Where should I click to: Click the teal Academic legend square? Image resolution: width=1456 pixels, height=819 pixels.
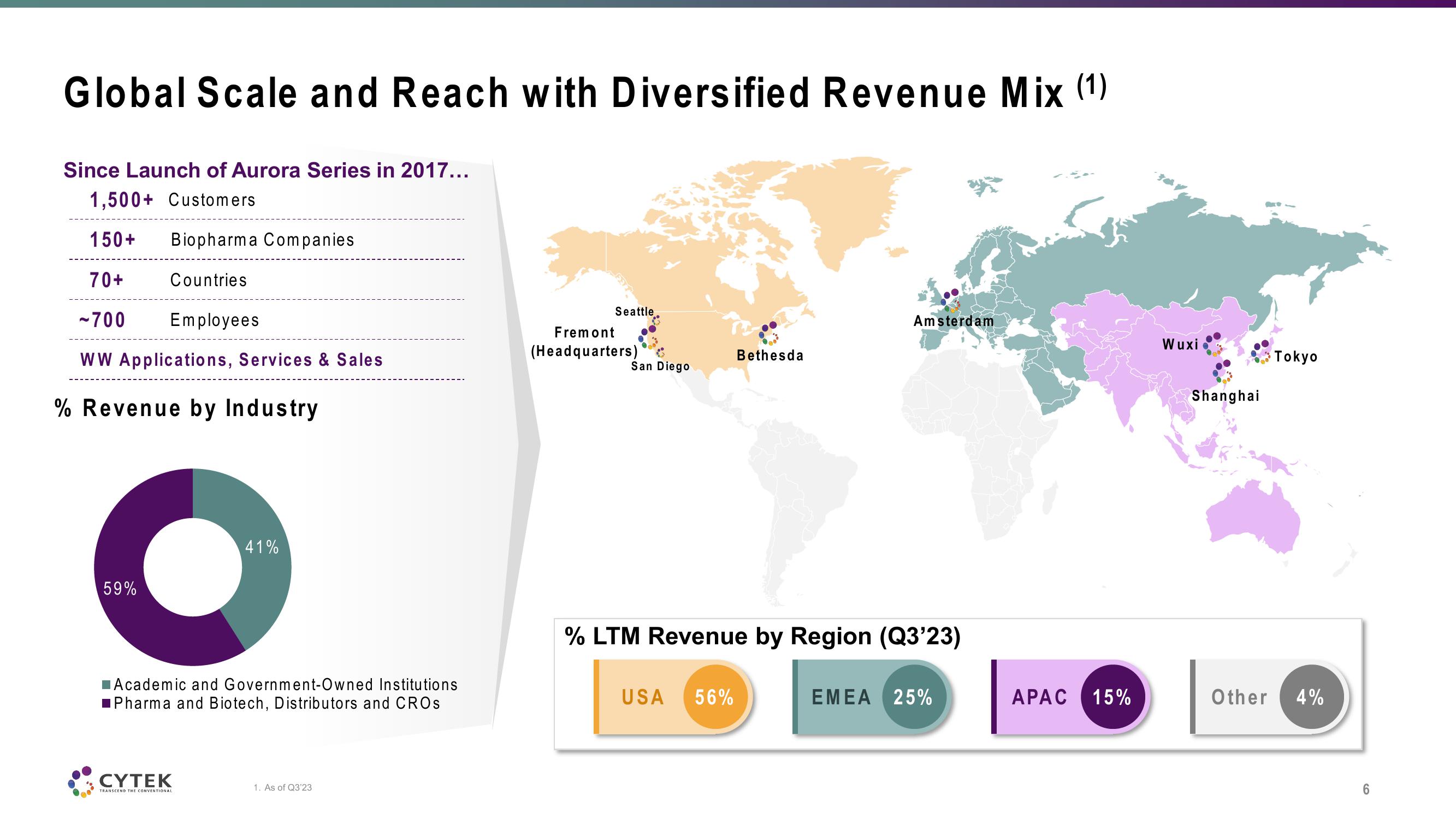[106, 685]
